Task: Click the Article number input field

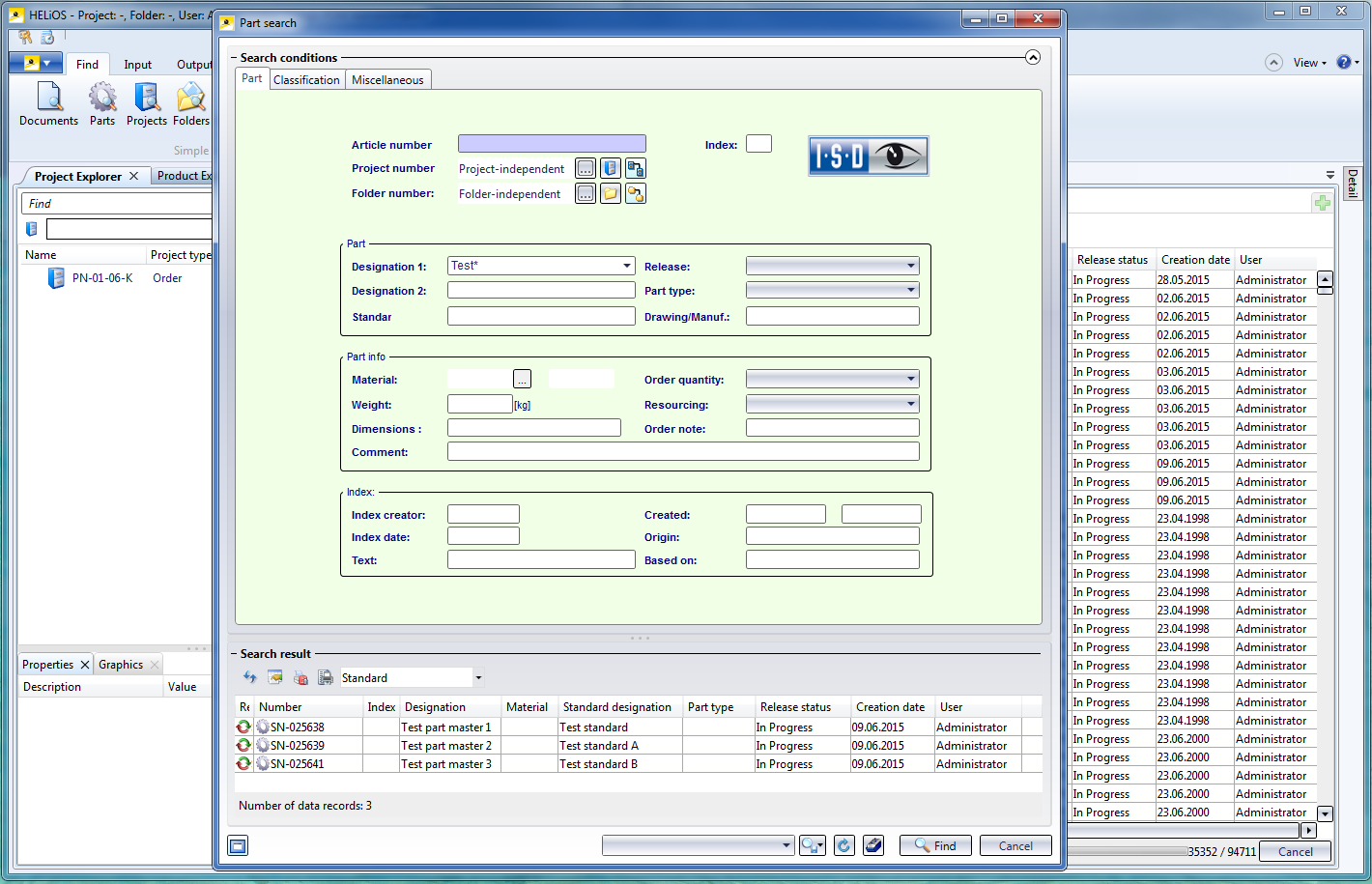Action: 552,144
